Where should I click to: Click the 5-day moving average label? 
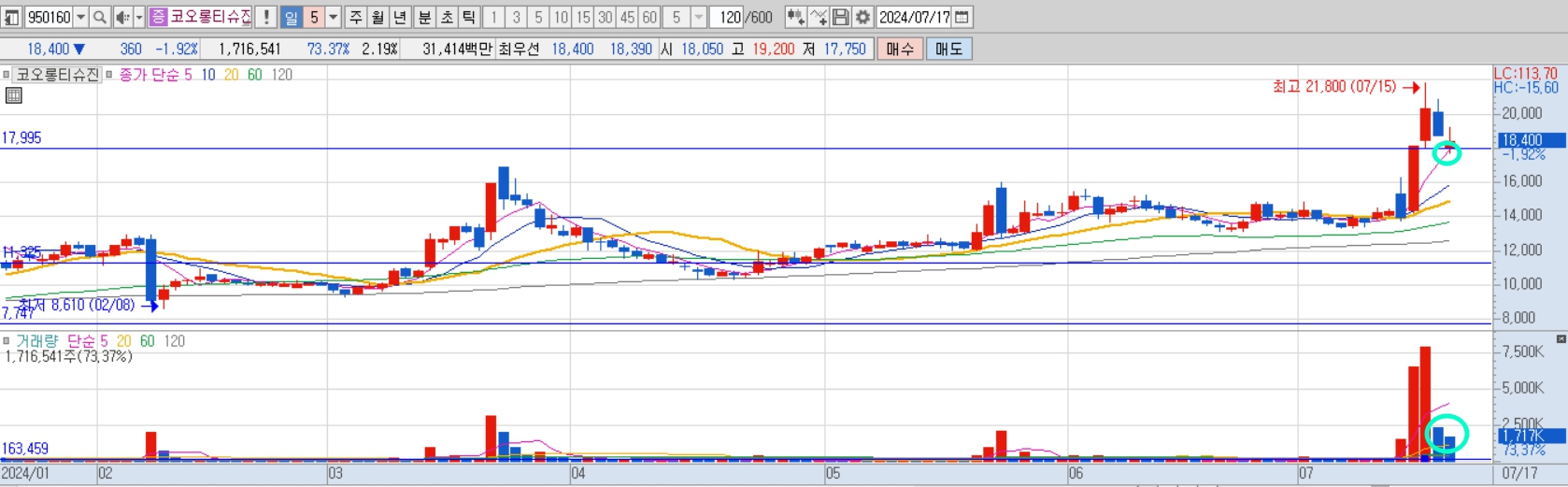(x=188, y=75)
